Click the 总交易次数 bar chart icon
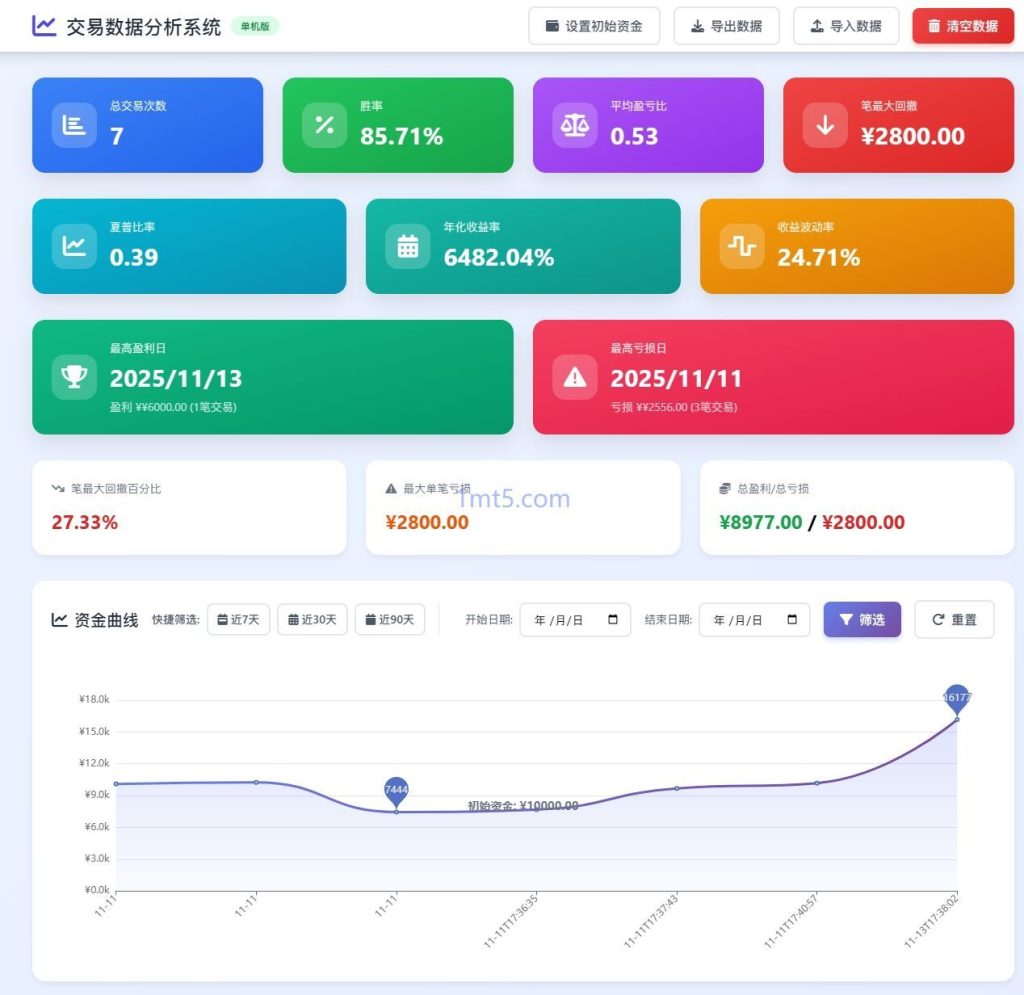1024x995 pixels. click(x=71, y=124)
